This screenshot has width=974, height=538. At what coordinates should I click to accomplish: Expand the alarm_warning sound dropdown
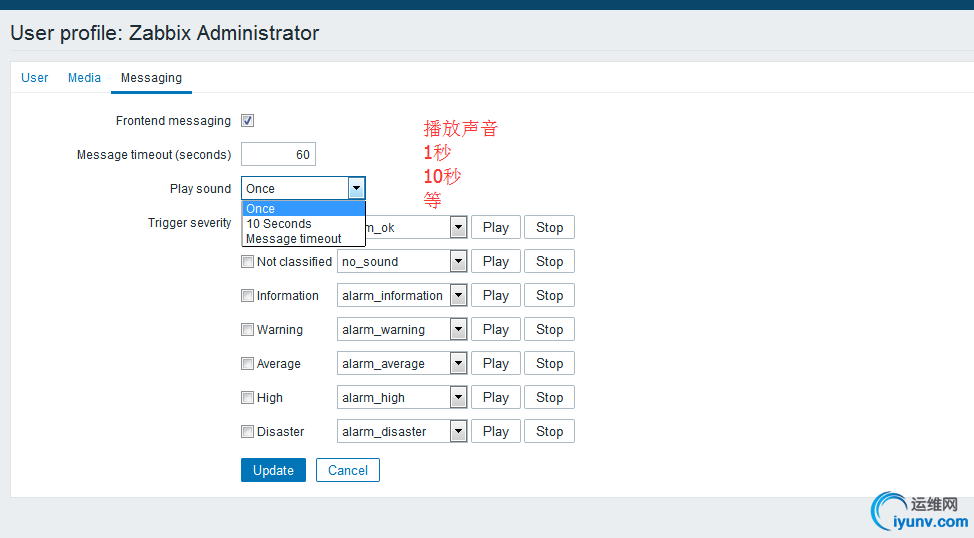point(458,330)
